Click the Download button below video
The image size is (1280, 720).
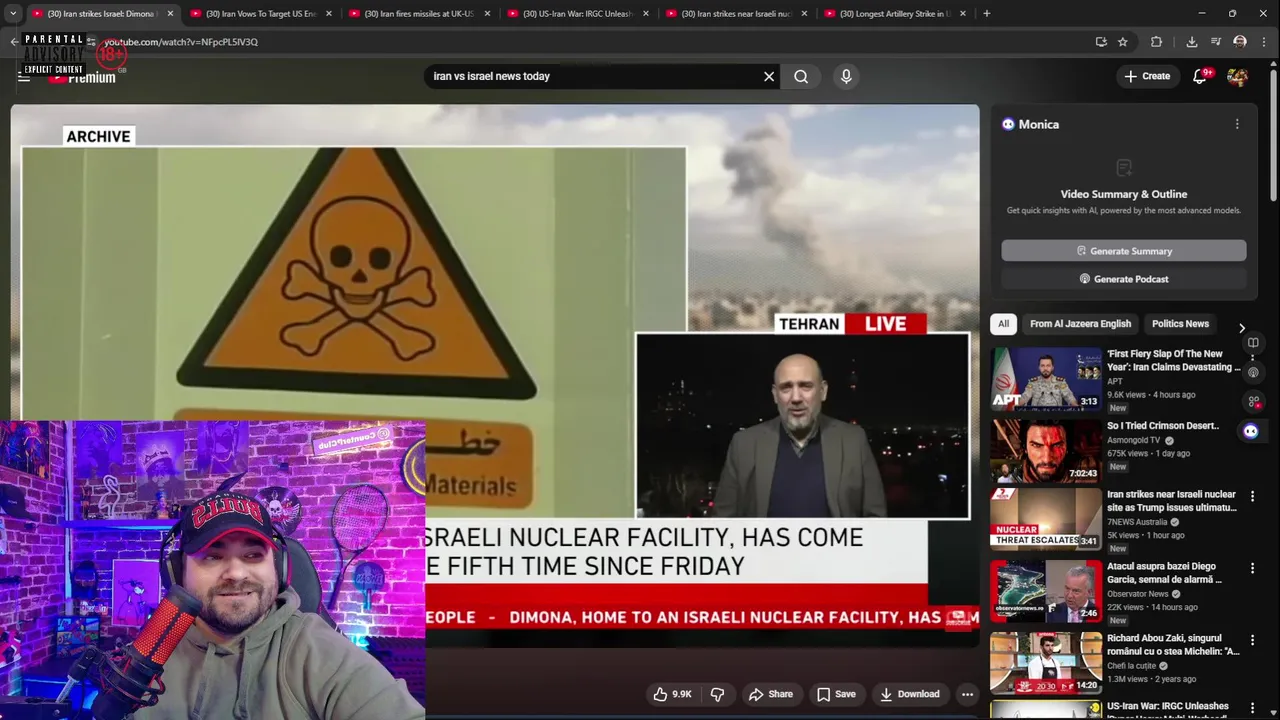click(x=909, y=694)
